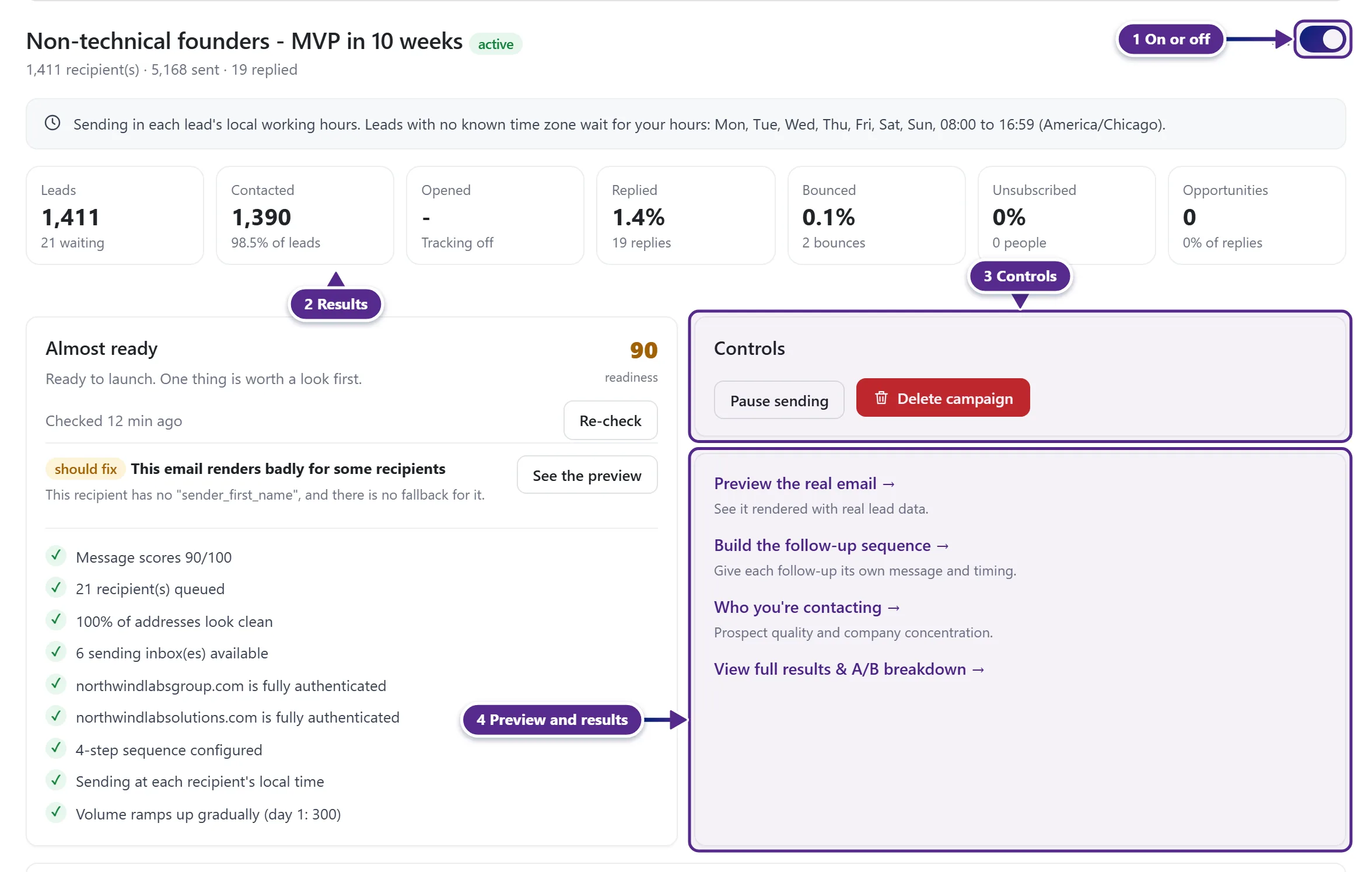1372x872 pixels.
Task: Open the Preview the real email link
Action: point(804,483)
